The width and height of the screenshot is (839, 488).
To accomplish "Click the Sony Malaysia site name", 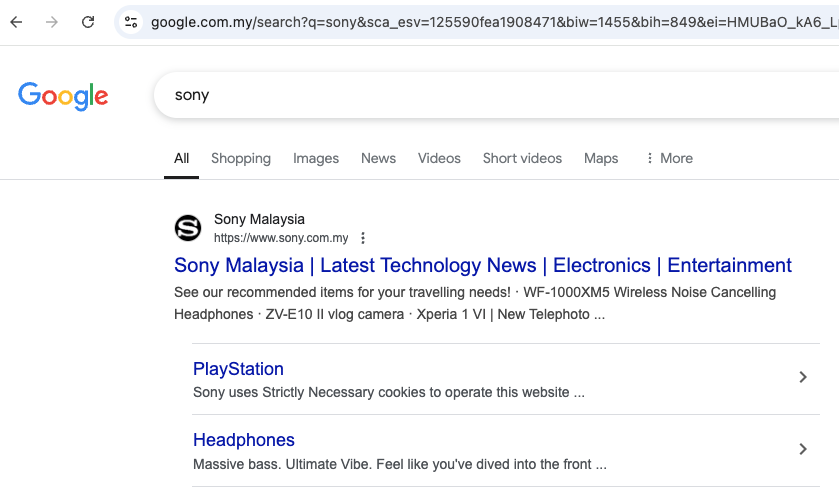I will tap(260, 219).
